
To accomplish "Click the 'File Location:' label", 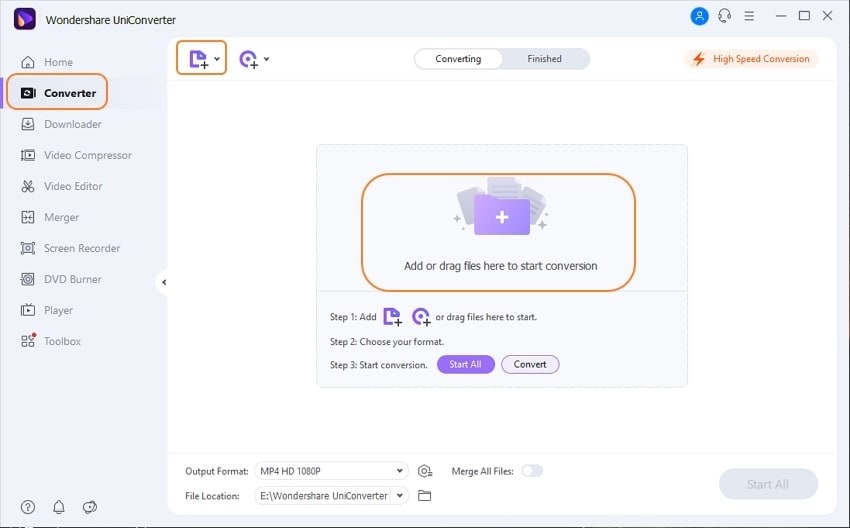I will coord(212,496).
